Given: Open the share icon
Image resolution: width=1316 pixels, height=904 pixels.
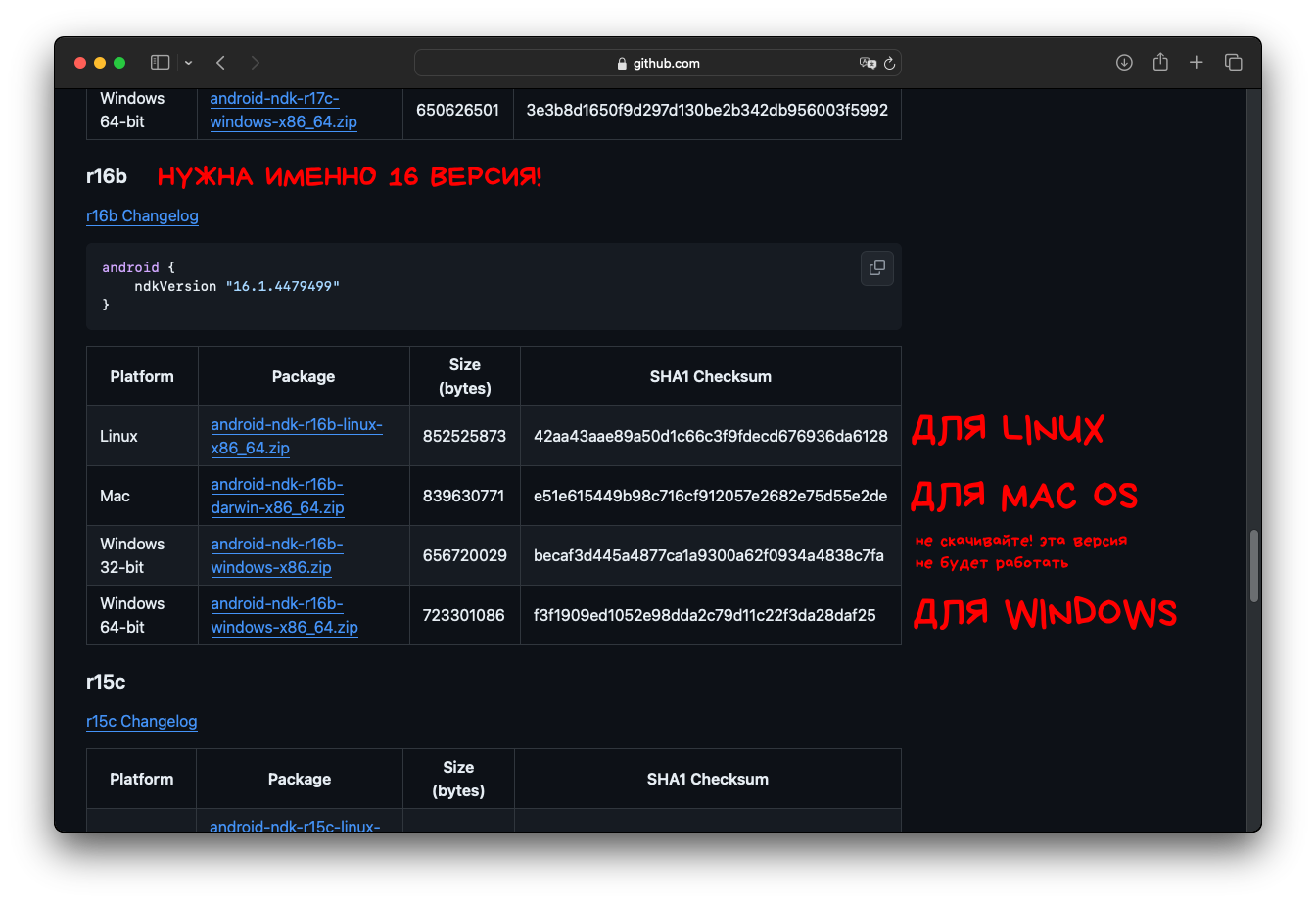Looking at the screenshot, I should click(1160, 62).
